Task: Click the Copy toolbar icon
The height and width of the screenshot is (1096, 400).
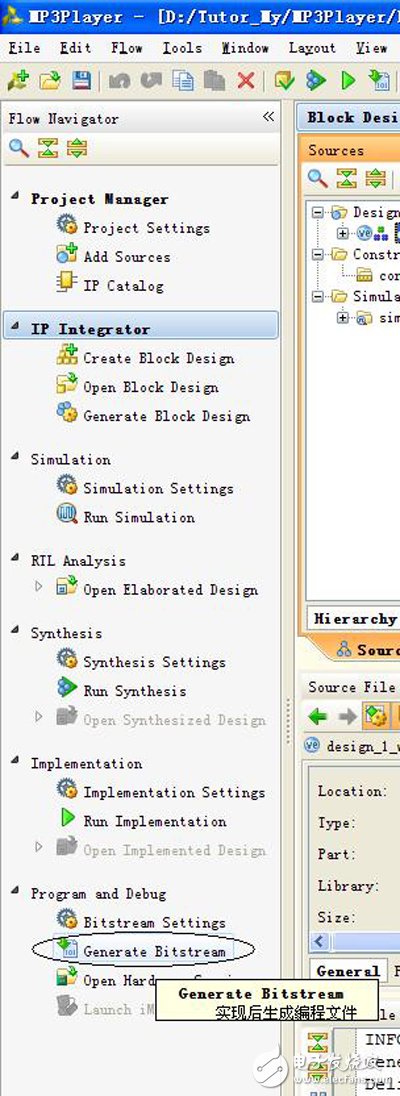Action: 185,81
